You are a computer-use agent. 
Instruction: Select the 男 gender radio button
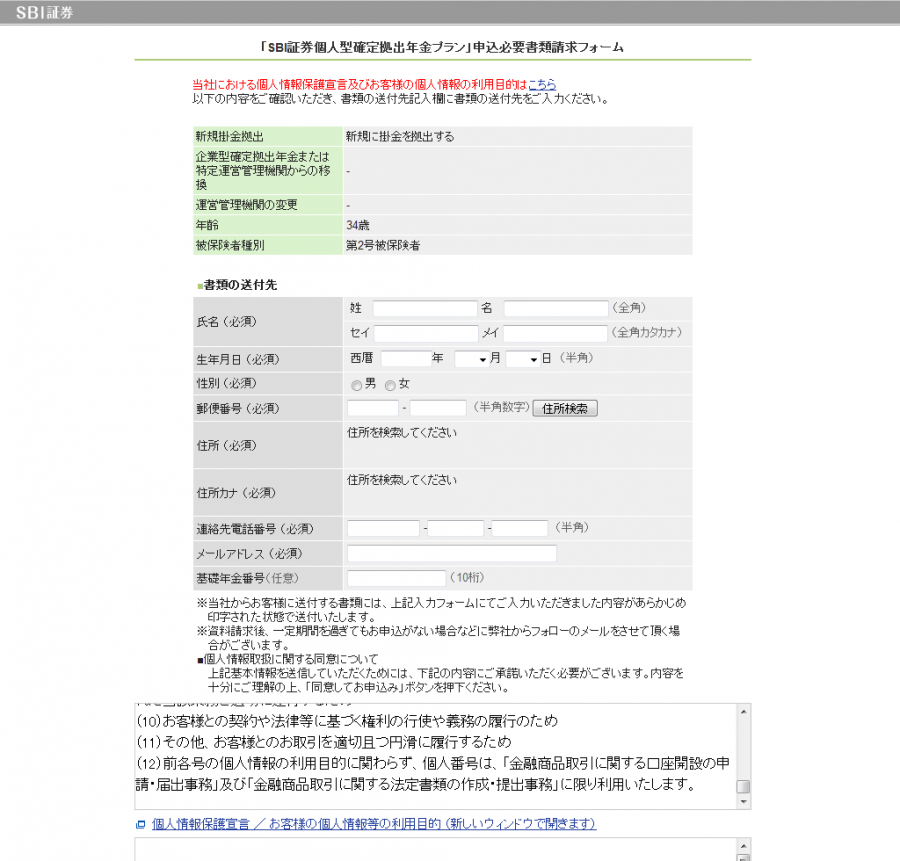pos(356,385)
